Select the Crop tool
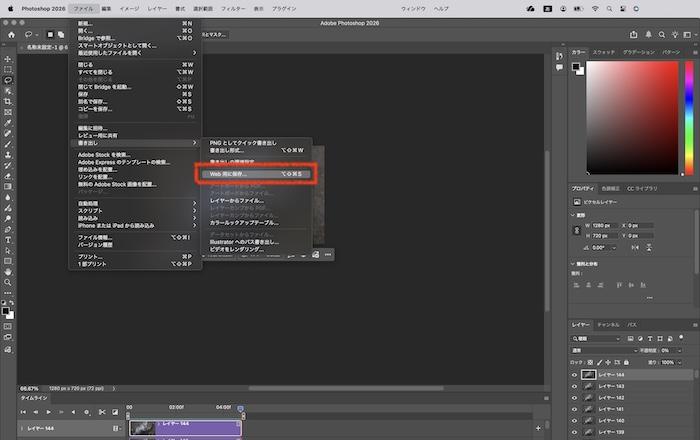The image size is (700, 440). point(8,102)
